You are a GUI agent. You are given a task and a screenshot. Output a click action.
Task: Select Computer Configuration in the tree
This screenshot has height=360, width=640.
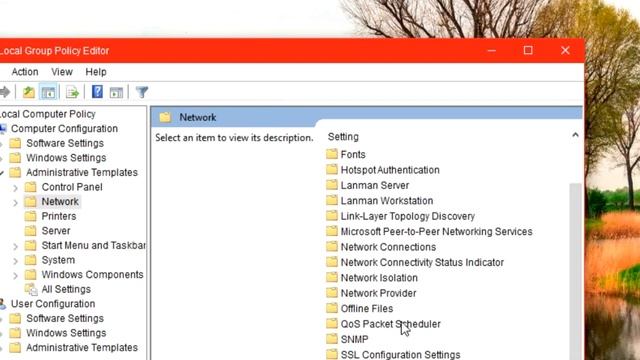[64, 129]
